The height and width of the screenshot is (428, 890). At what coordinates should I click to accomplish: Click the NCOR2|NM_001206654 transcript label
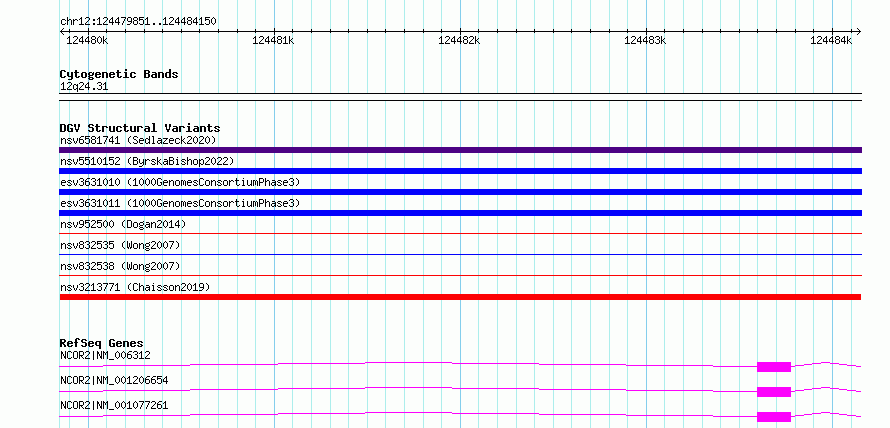(x=114, y=380)
